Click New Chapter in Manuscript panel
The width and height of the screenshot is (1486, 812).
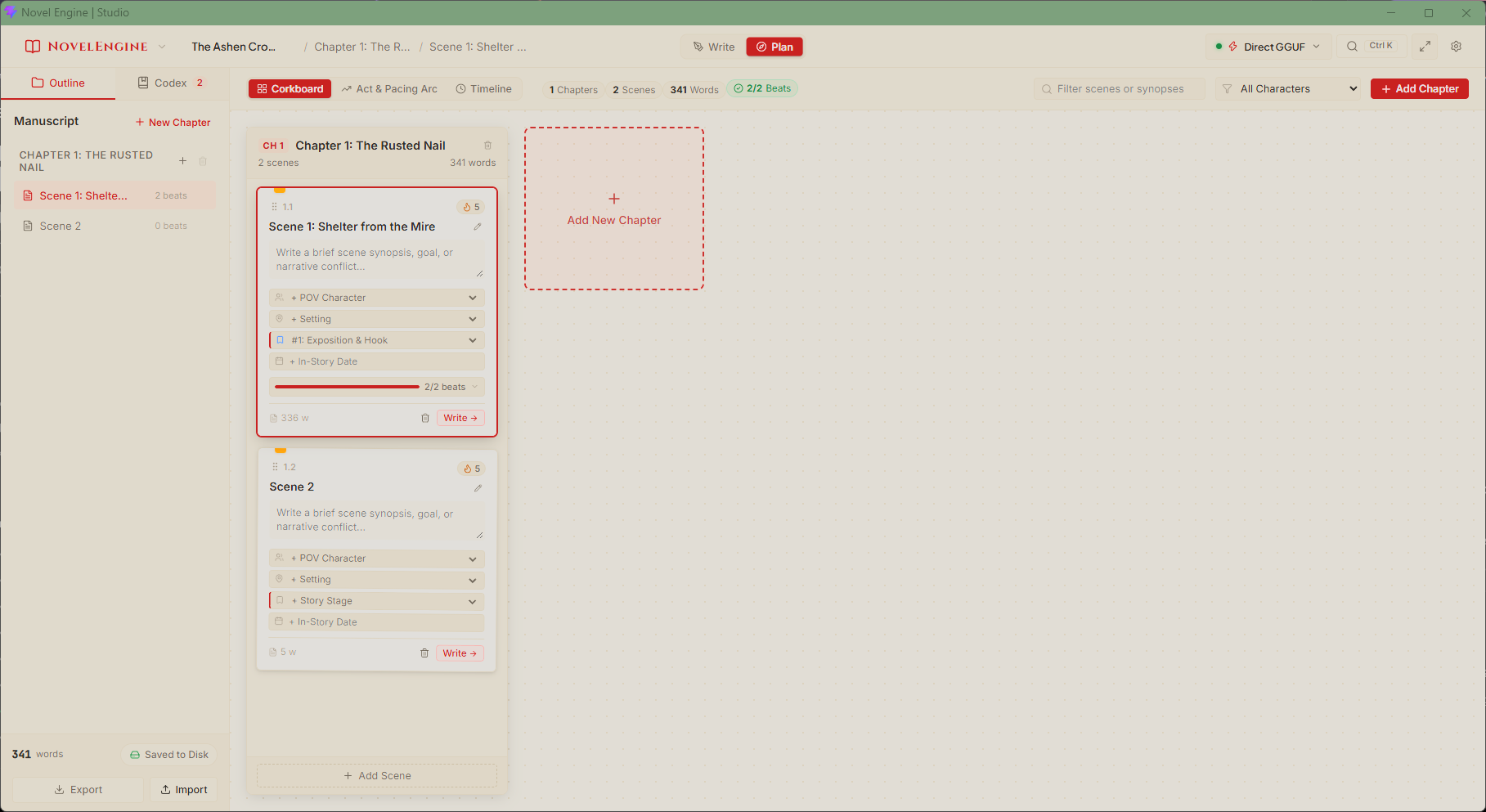[x=173, y=123]
